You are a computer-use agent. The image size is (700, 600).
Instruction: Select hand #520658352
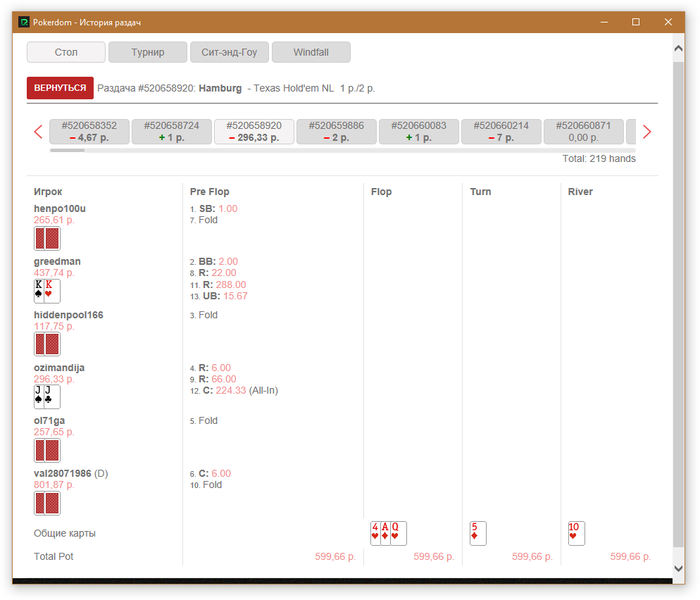coord(89,131)
